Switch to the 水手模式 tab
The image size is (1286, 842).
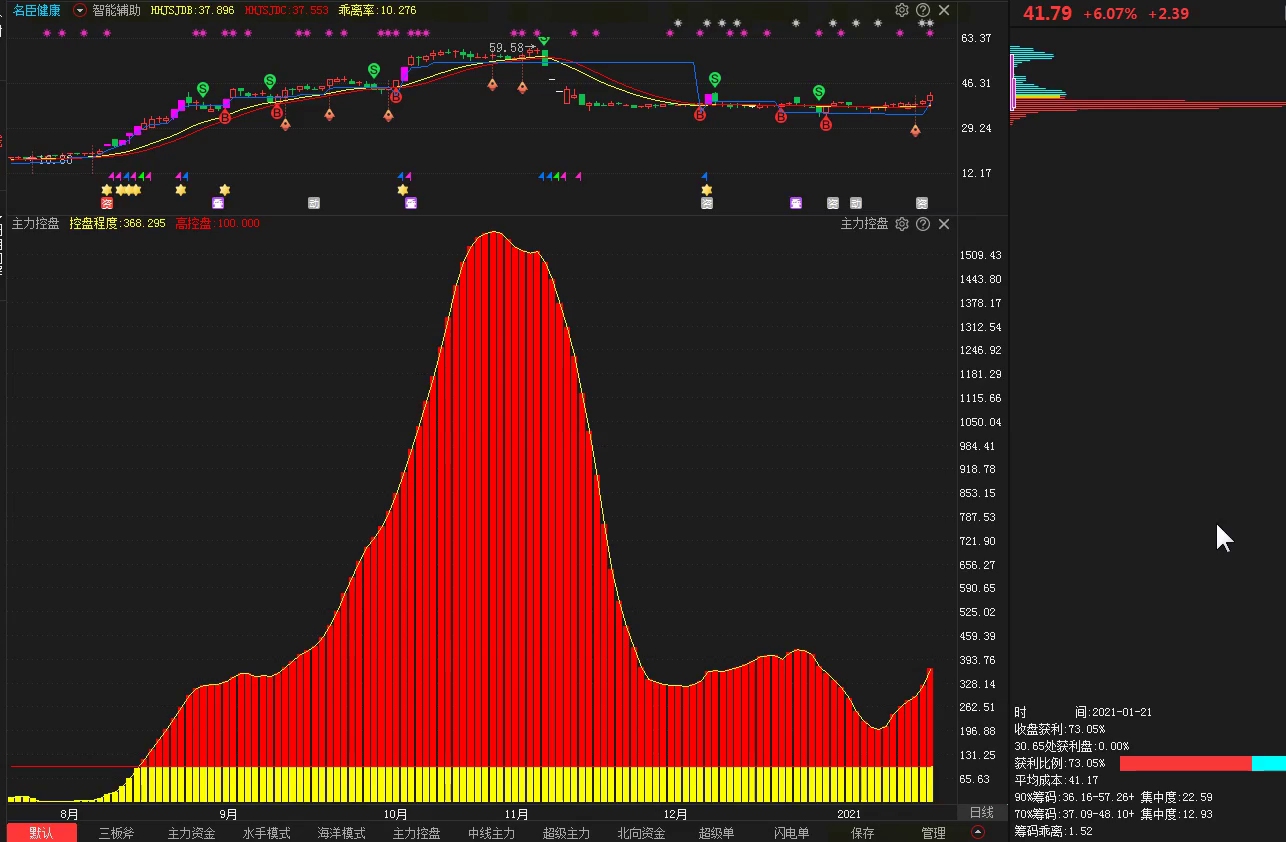coord(266,833)
